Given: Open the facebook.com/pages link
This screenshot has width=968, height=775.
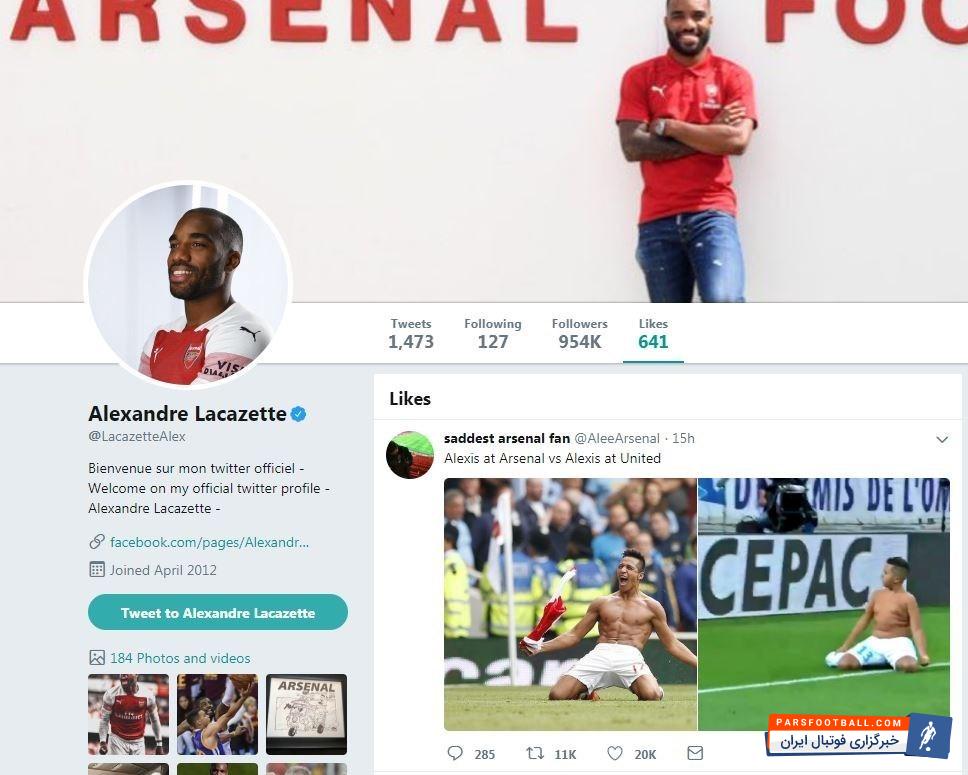Looking at the screenshot, I should click(209, 542).
